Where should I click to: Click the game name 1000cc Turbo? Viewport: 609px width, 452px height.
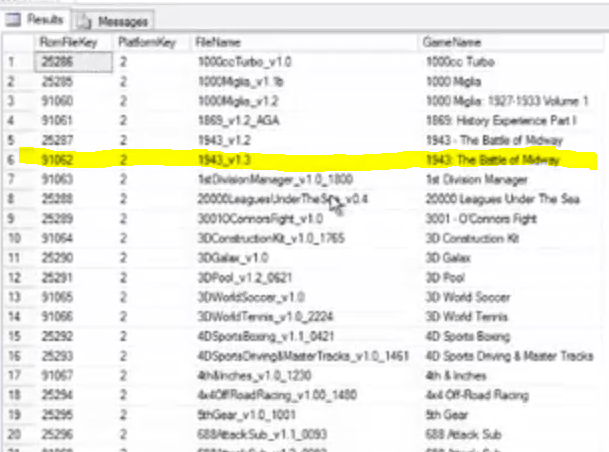[460, 62]
